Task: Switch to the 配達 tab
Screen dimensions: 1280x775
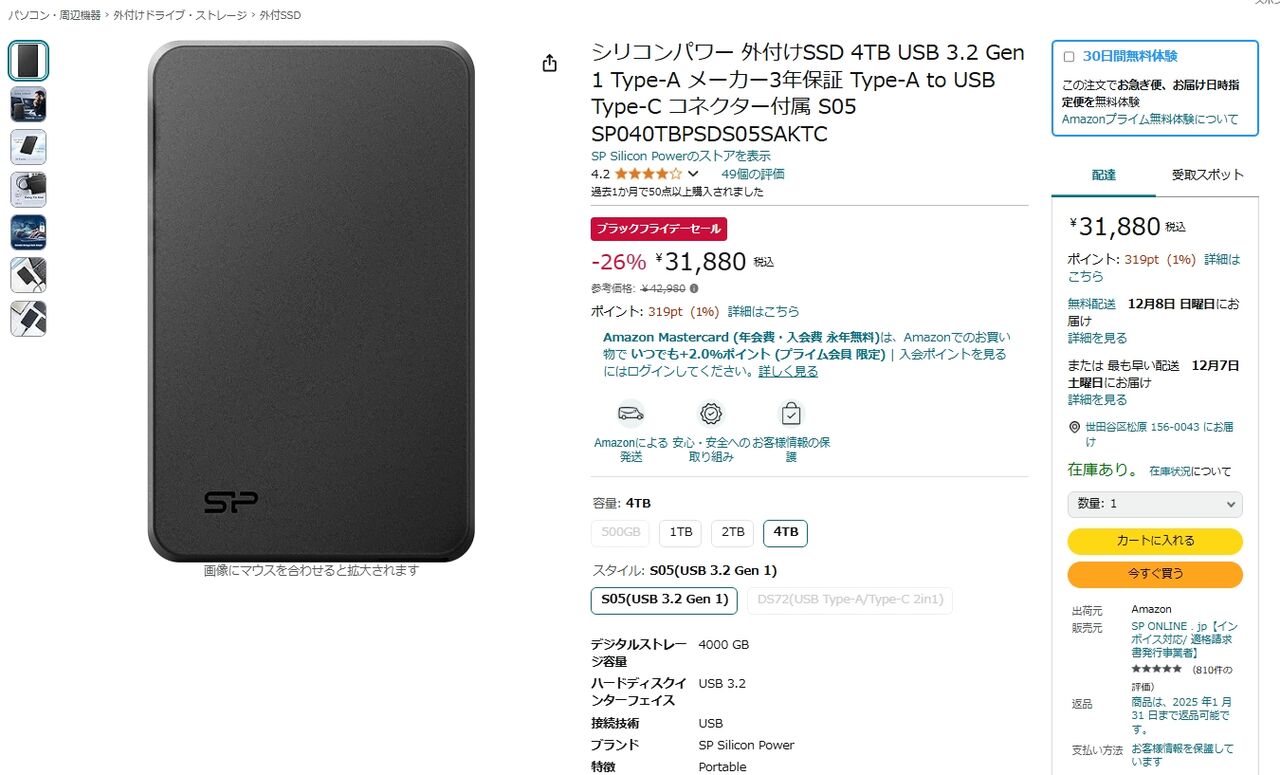Action: (1104, 175)
